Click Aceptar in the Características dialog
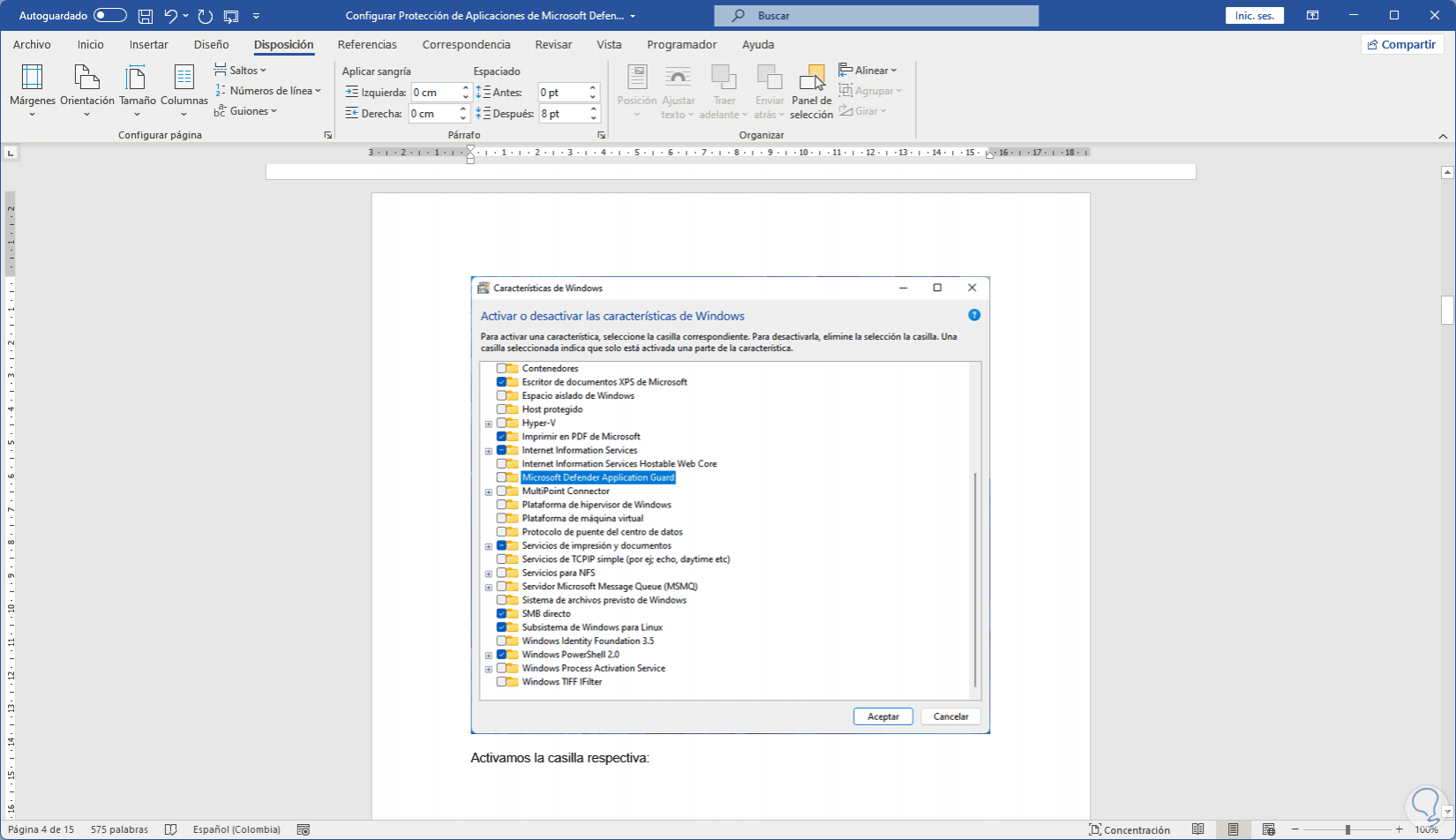The width and height of the screenshot is (1456, 840). (x=883, y=716)
